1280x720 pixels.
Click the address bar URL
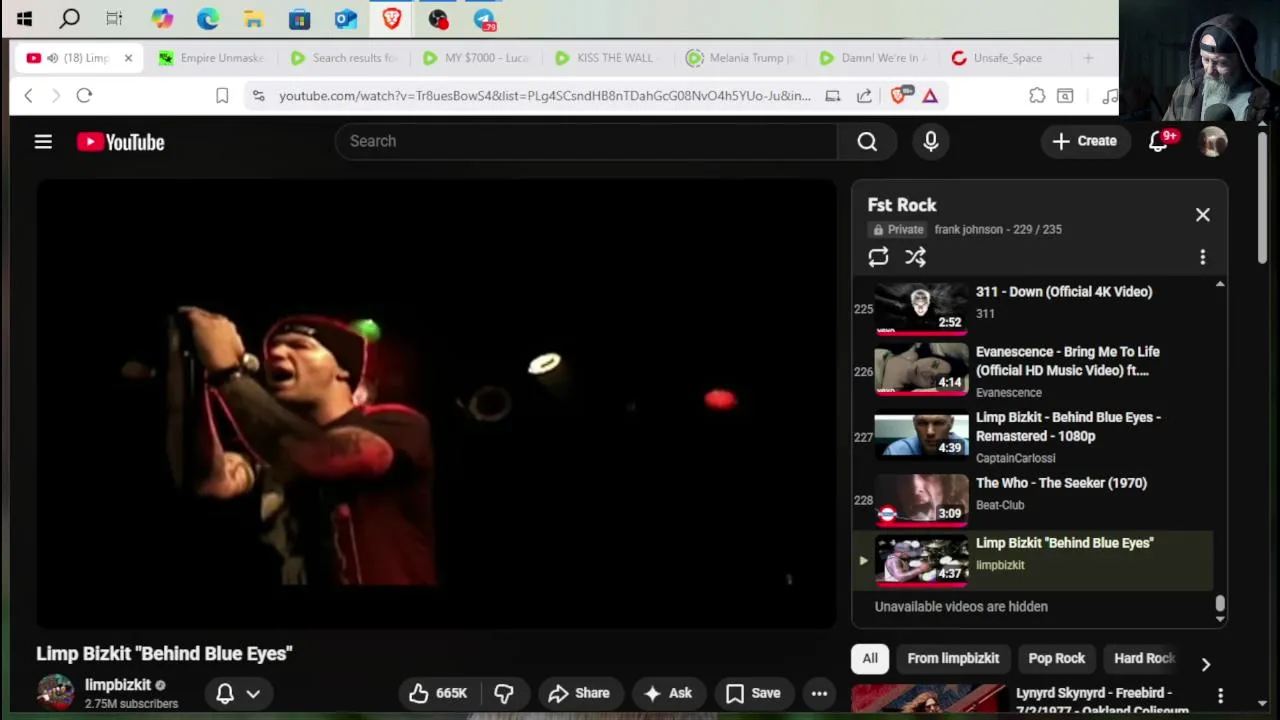pyautogui.click(x=545, y=96)
